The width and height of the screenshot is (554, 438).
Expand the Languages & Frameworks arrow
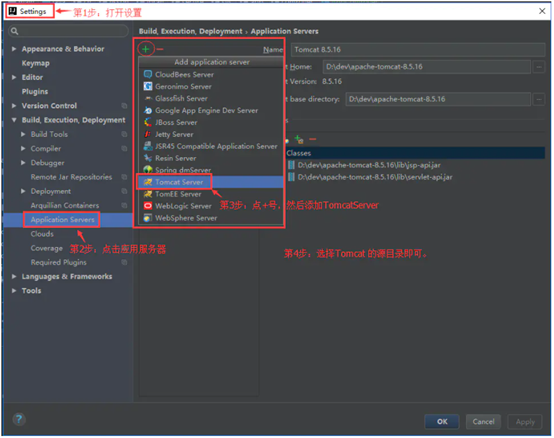coord(14,276)
